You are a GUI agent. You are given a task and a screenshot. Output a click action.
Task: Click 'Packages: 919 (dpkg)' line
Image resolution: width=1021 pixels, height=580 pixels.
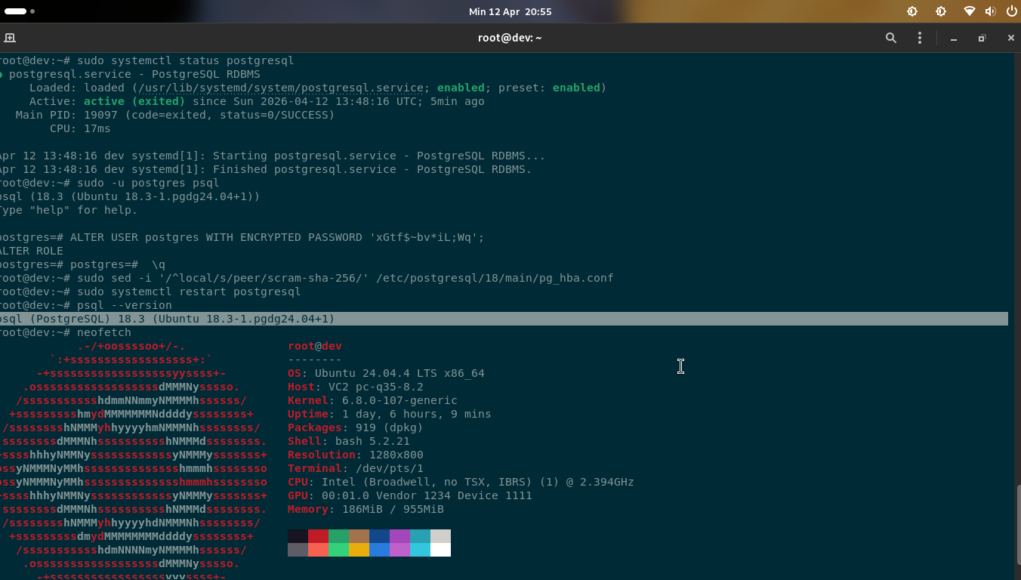tap(356, 428)
